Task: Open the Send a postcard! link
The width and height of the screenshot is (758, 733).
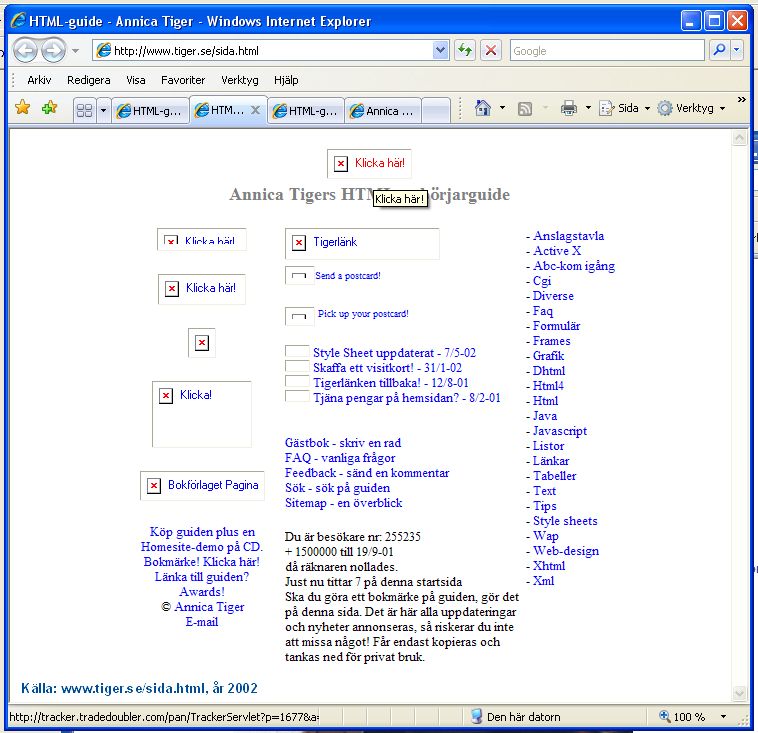Action: pyautogui.click(x=348, y=276)
